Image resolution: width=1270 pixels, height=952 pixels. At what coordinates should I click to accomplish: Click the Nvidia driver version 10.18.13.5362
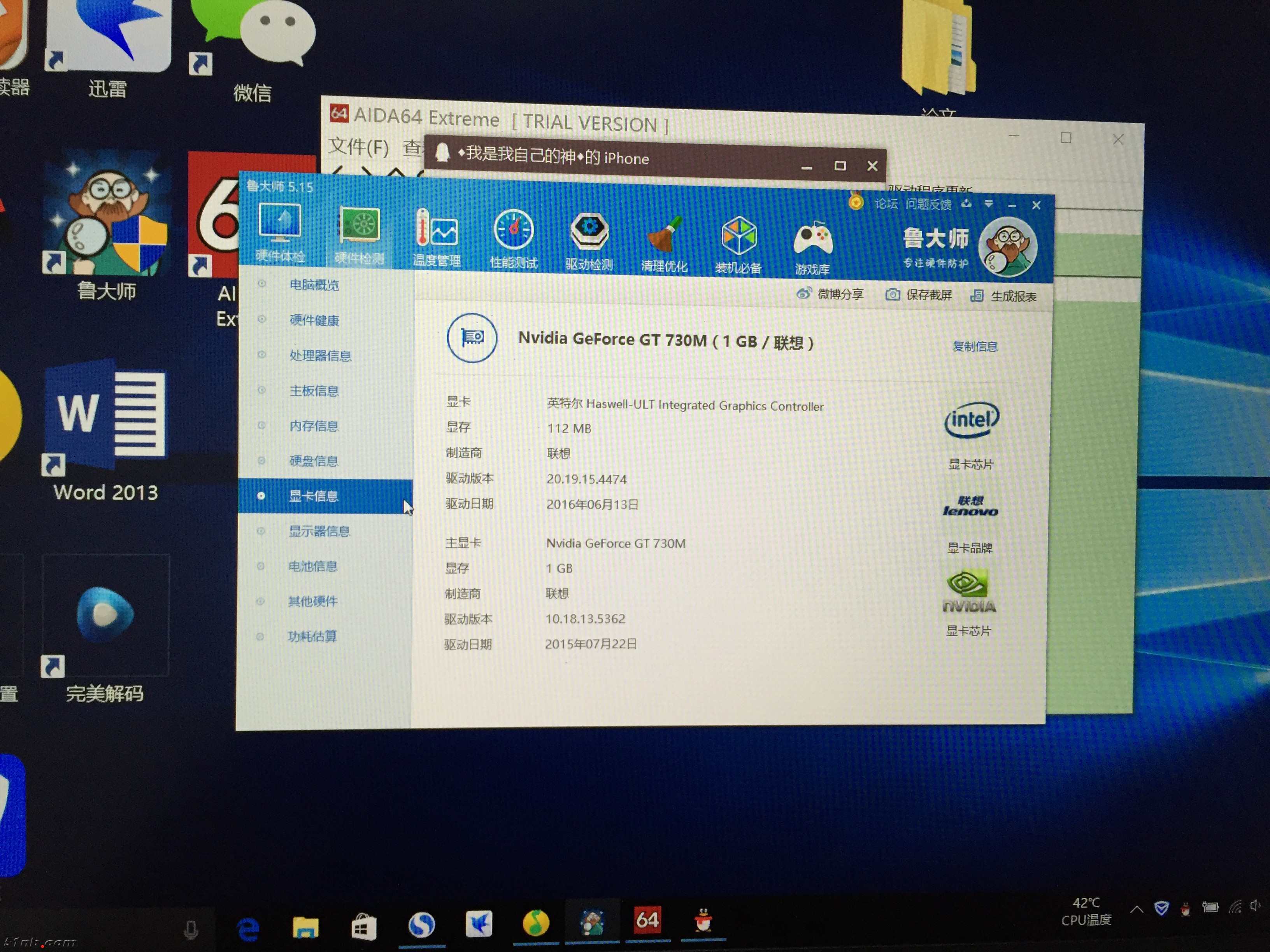pos(585,619)
